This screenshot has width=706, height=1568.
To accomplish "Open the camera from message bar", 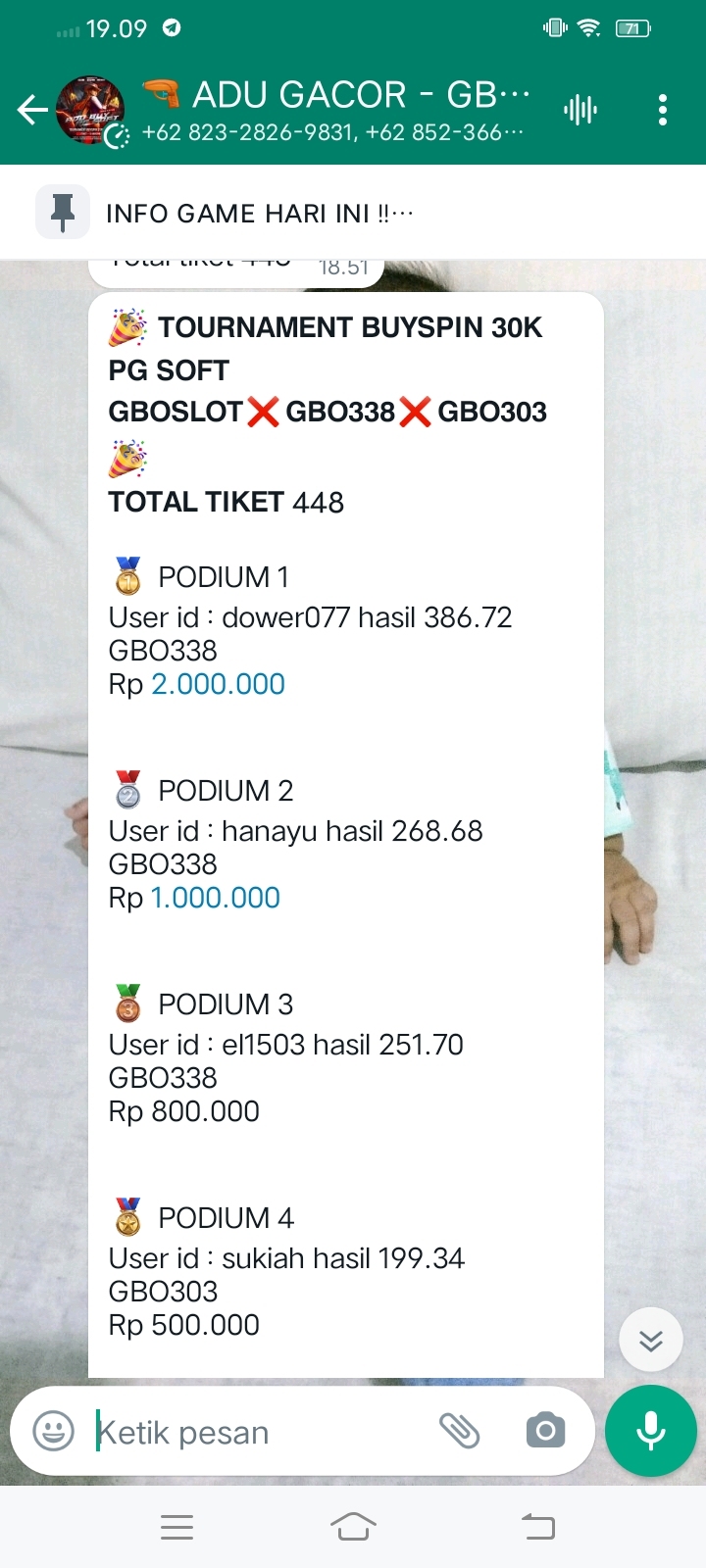I will pyautogui.click(x=546, y=1432).
